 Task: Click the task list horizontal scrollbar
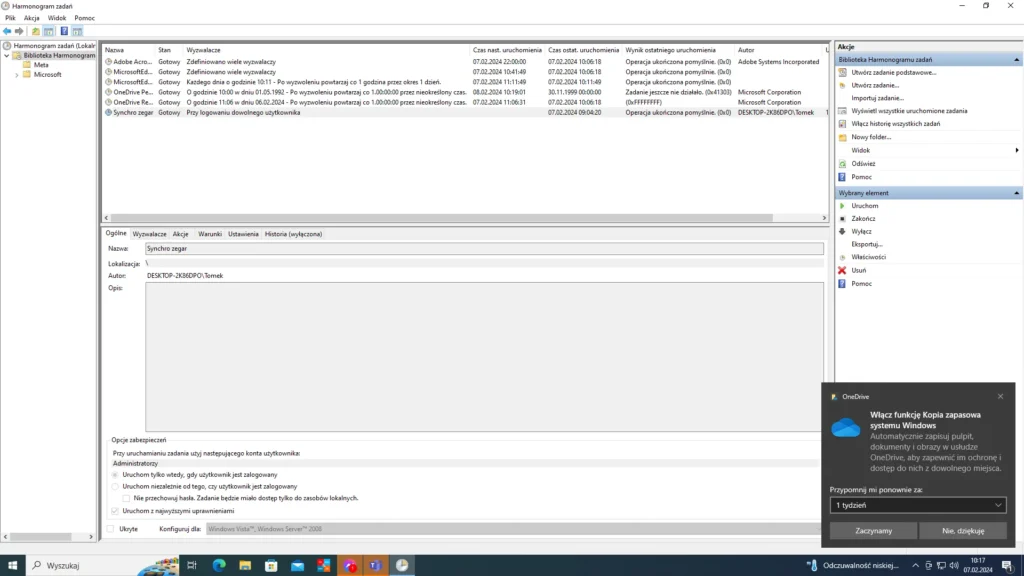click(x=440, y=218)
